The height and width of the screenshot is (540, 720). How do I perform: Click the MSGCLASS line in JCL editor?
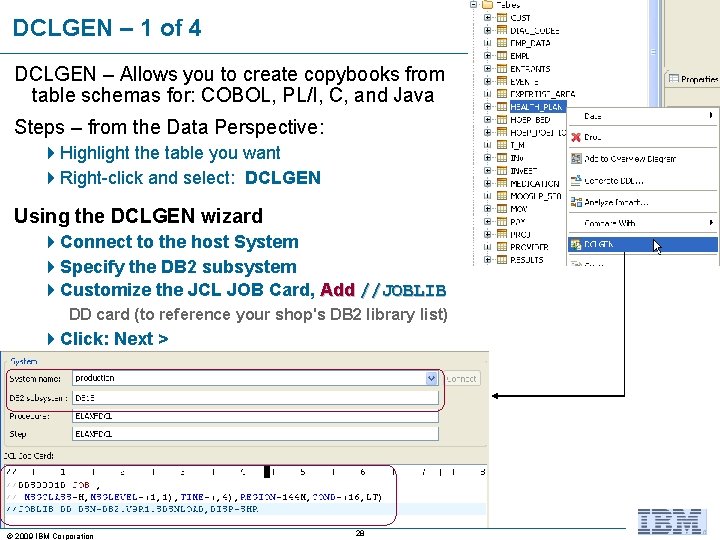[194, 497]
